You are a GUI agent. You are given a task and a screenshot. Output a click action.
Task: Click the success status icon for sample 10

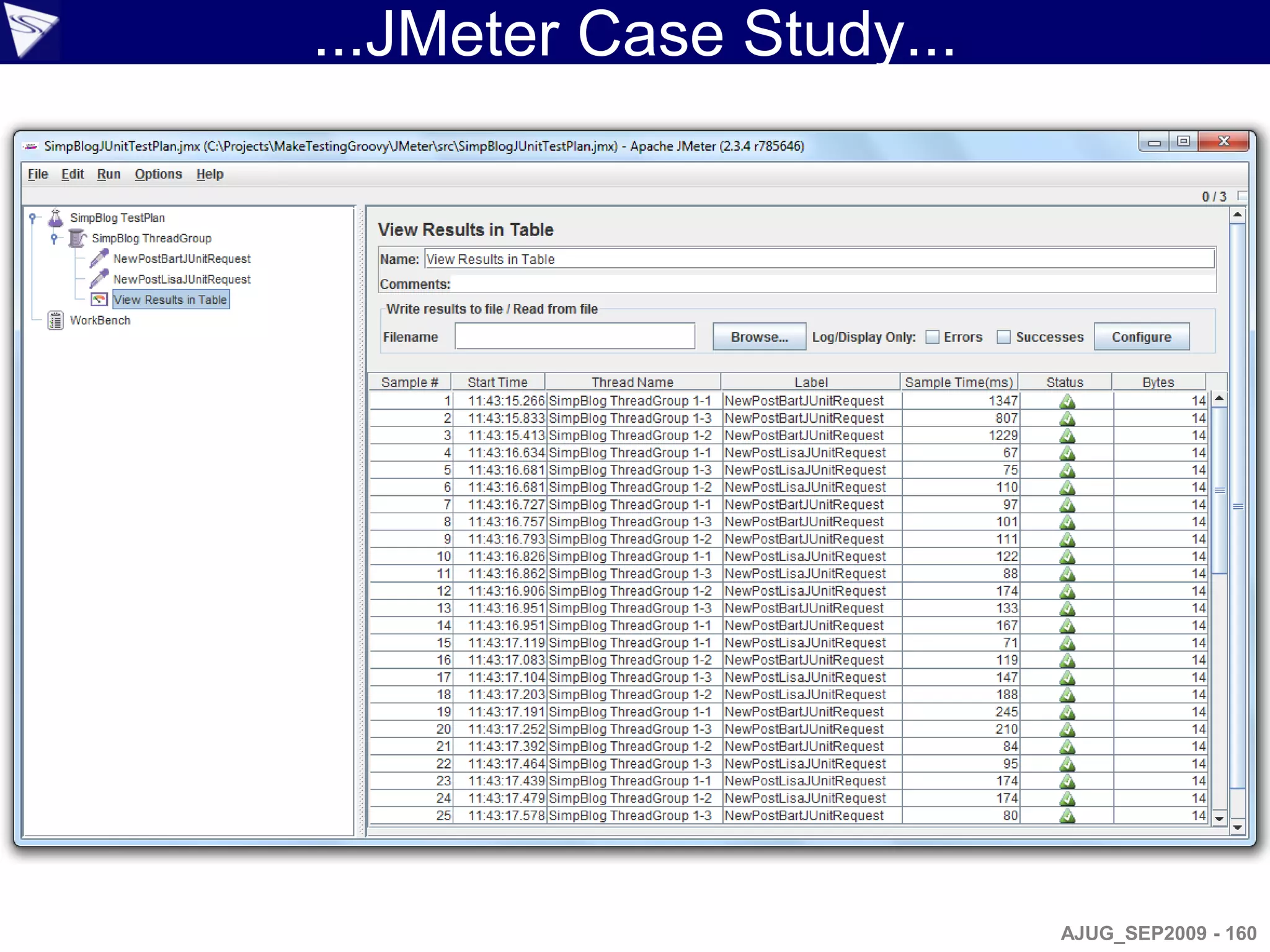(1067, 557)
